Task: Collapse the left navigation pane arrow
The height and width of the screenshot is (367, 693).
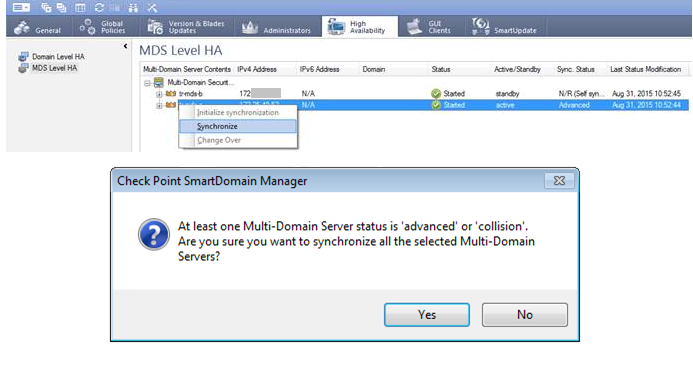Action: (x=126, y=46)
